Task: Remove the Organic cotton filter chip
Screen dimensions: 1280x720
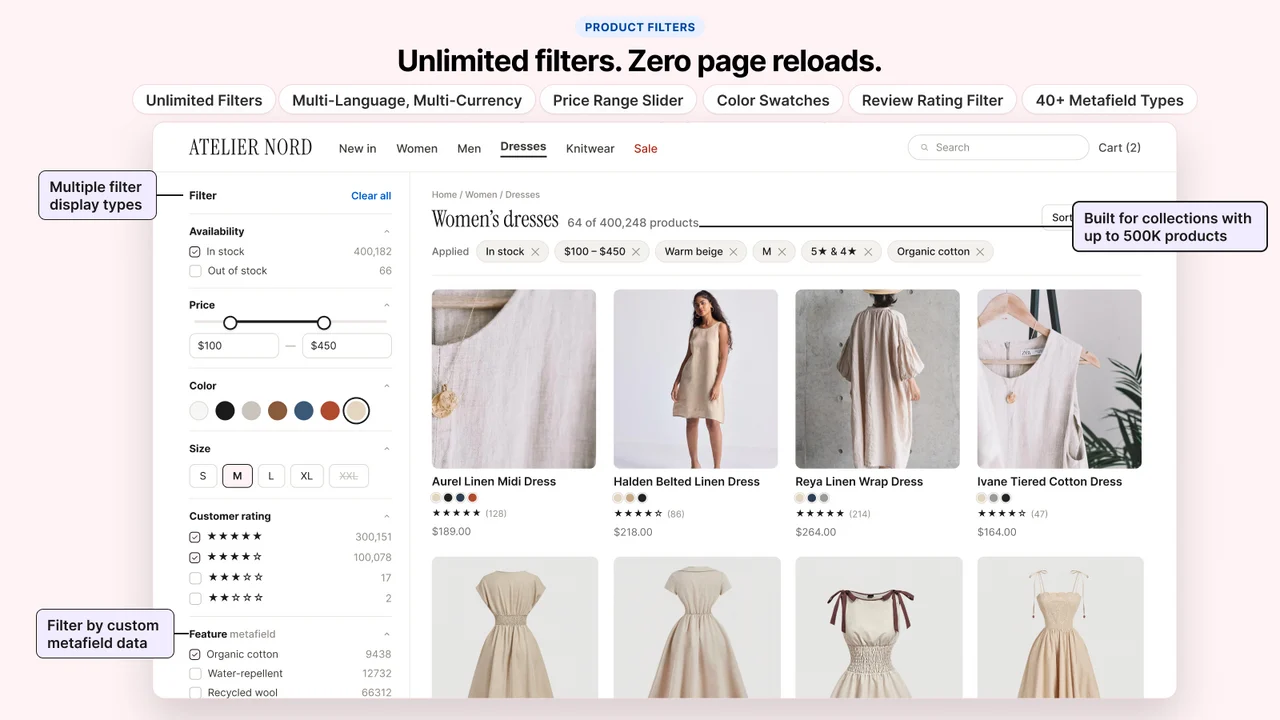Action: [x=980, y=252]
